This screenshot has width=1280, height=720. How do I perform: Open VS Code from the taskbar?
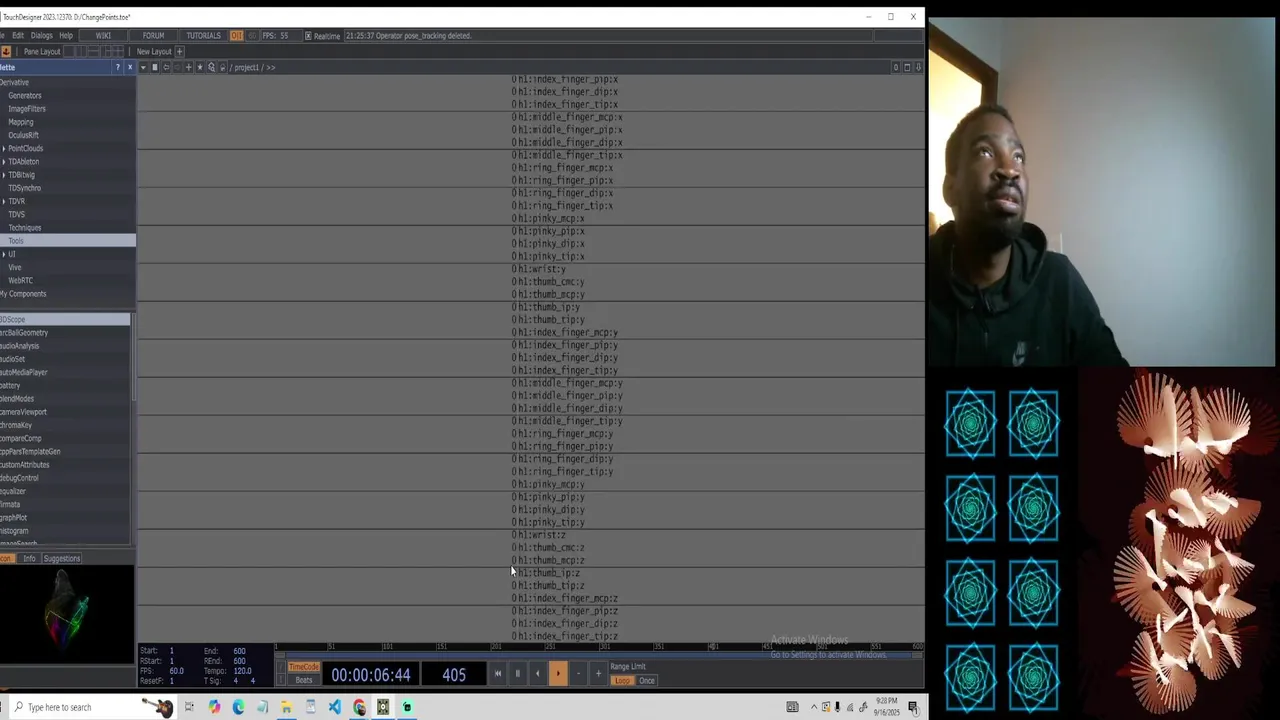pyautogui.click(x=334, y=707)
